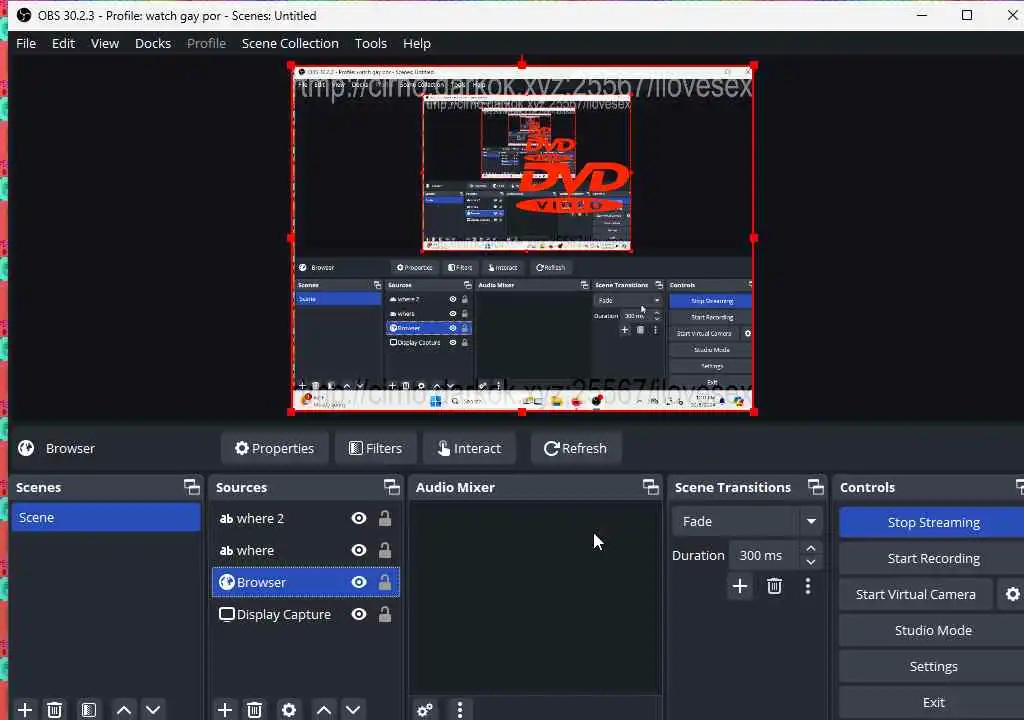Move selected source down
The height and width of the screenshot is (720, 1024).
pyautogui.click(x=353, y=710)
